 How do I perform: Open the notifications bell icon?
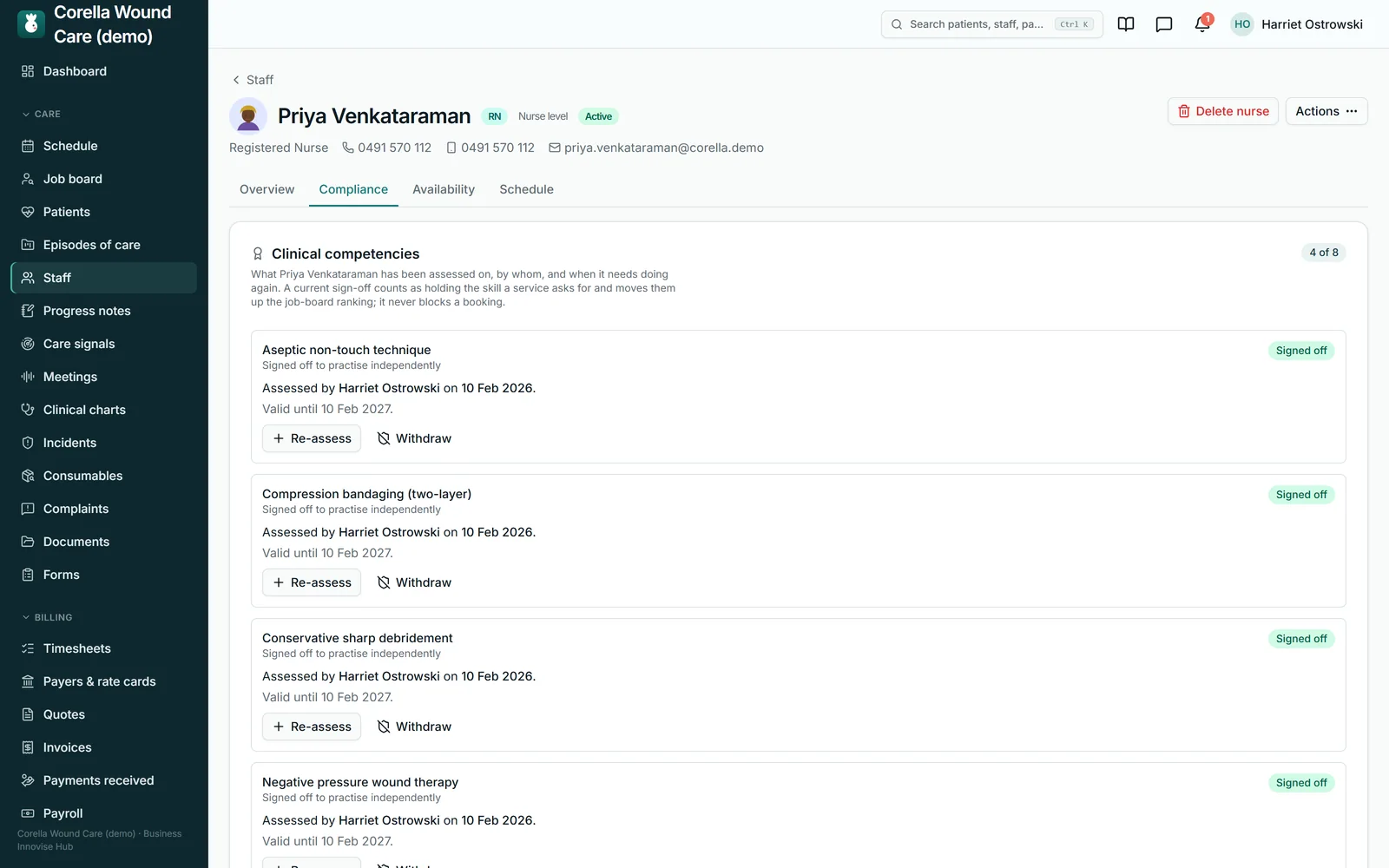click(x=1202, y=24)
